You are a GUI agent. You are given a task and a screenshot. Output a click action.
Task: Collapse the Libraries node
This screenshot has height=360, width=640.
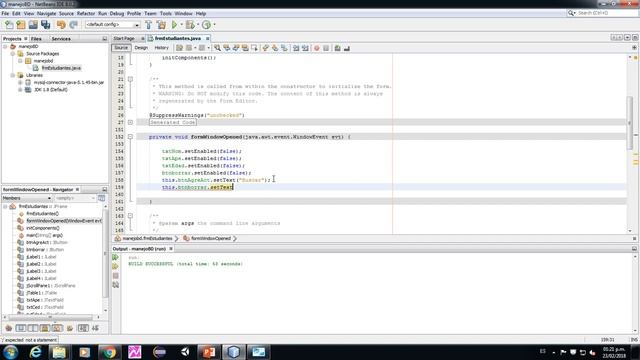[x=13, y=76]
